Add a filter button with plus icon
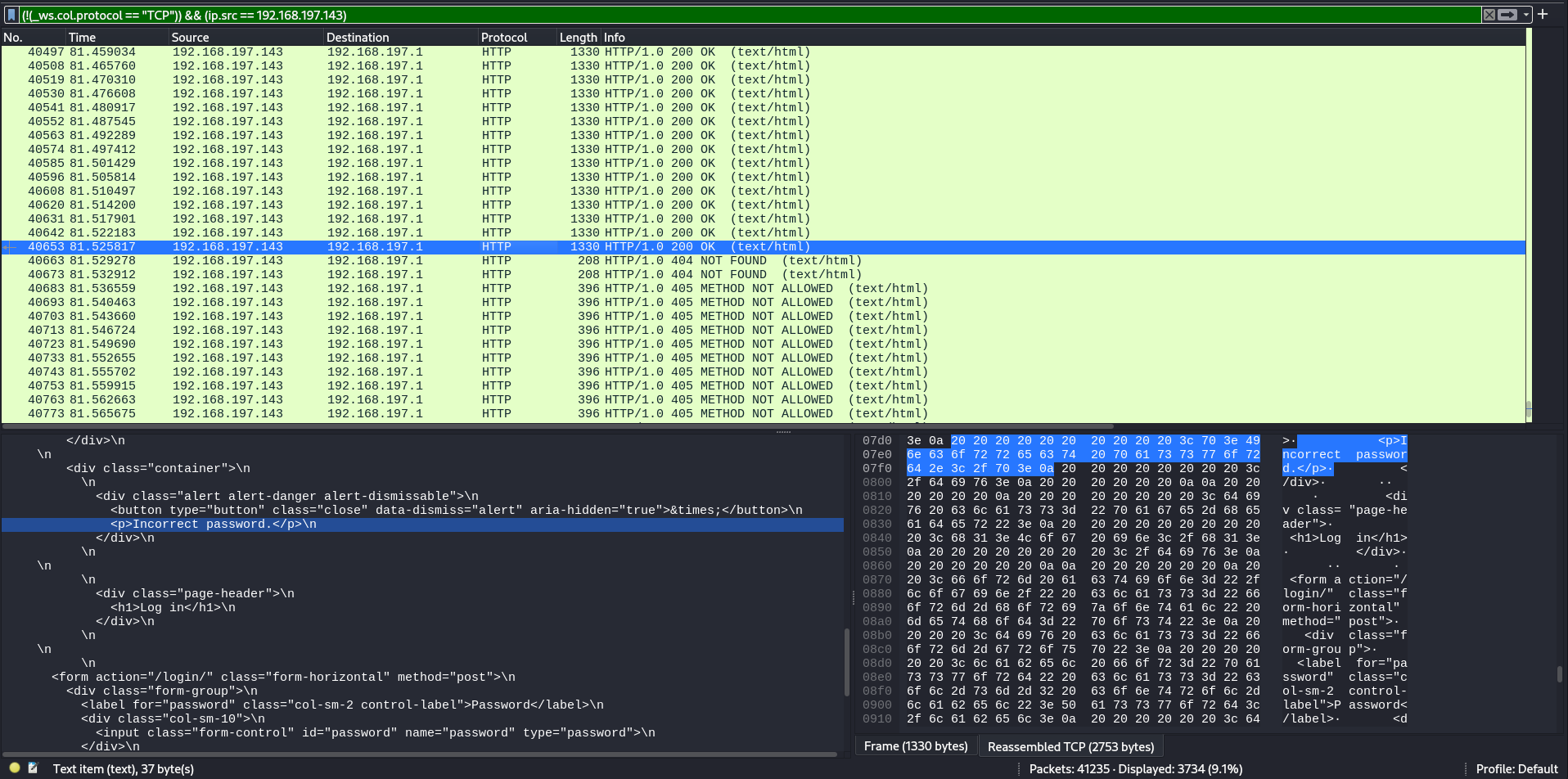Image resolution: width=1568 pixels, height=779 pixels. coord(1543,14)
